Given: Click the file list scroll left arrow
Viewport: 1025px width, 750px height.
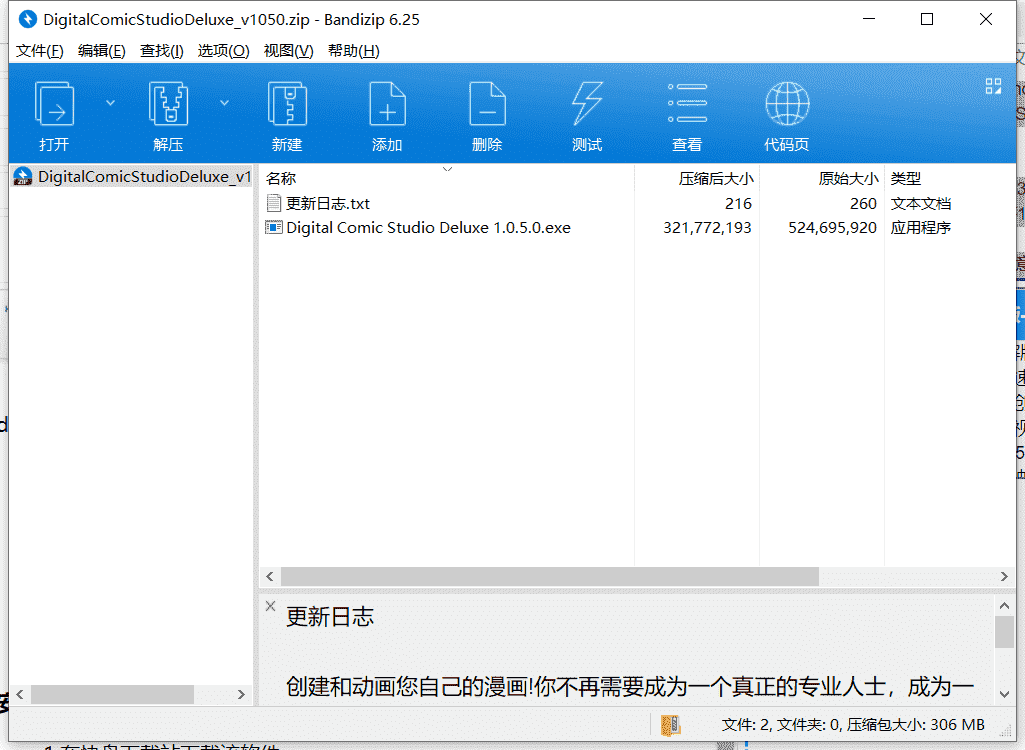Looking at the screenshot, I should 270,577.
